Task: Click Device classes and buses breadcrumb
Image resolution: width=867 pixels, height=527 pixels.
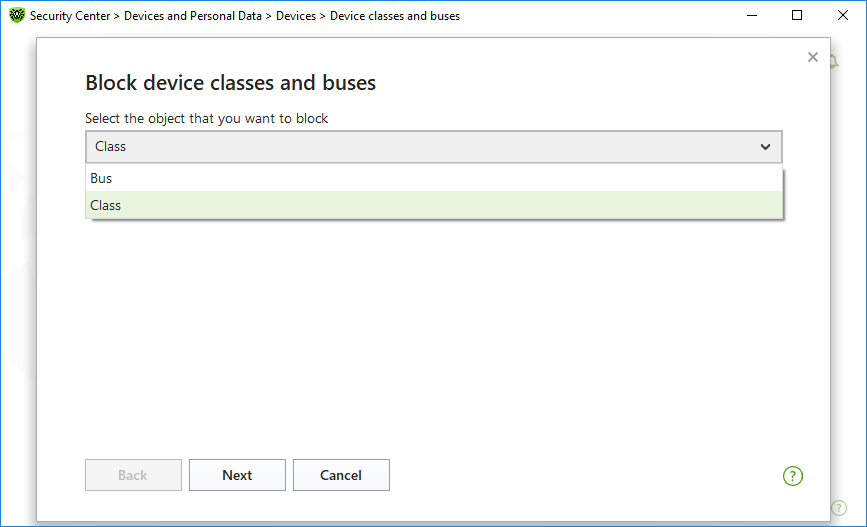Action: point(395,16)
